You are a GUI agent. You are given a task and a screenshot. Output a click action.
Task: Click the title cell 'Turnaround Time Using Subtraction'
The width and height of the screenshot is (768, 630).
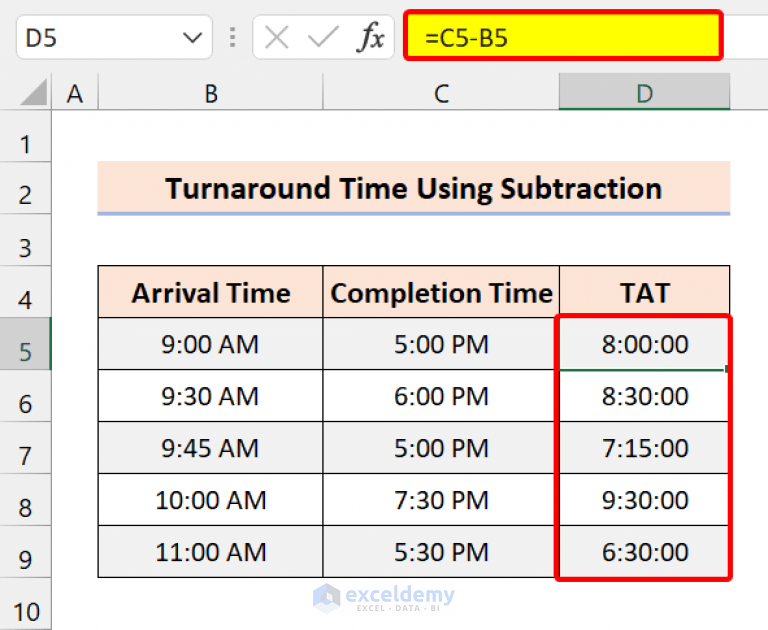[414, 188]
